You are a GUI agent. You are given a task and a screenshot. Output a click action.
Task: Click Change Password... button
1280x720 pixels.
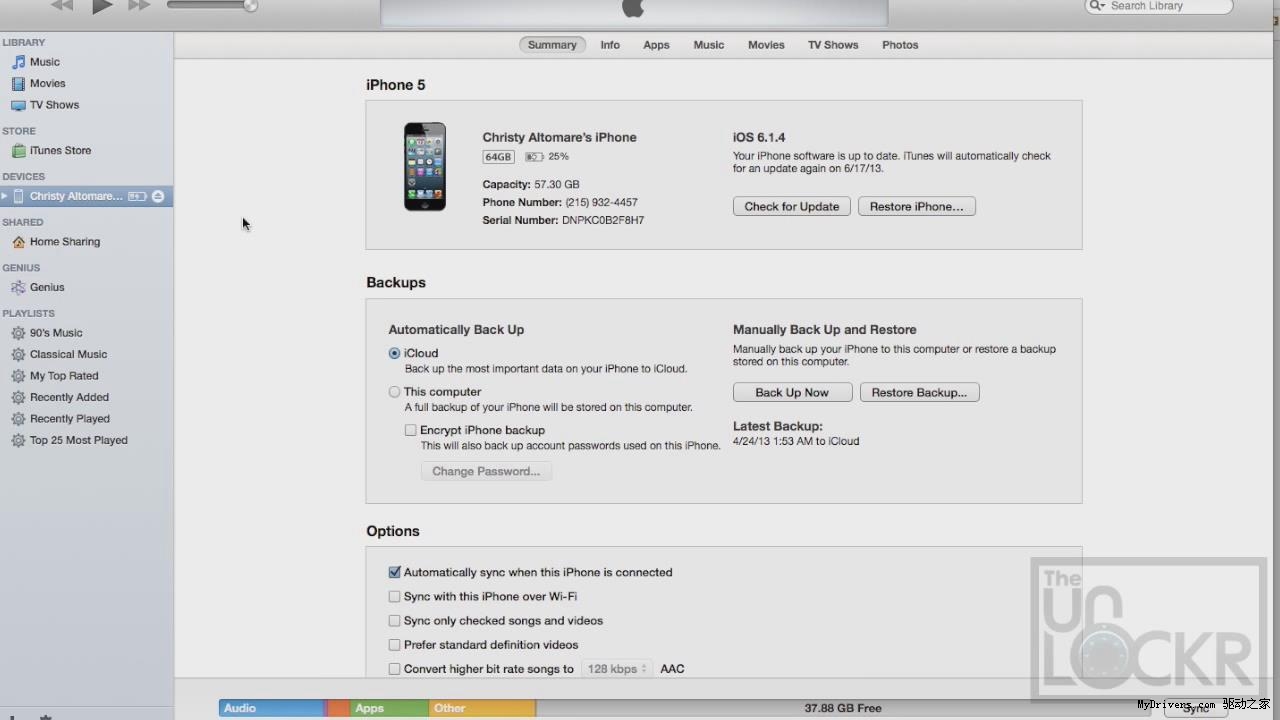[x=486, y=471]
